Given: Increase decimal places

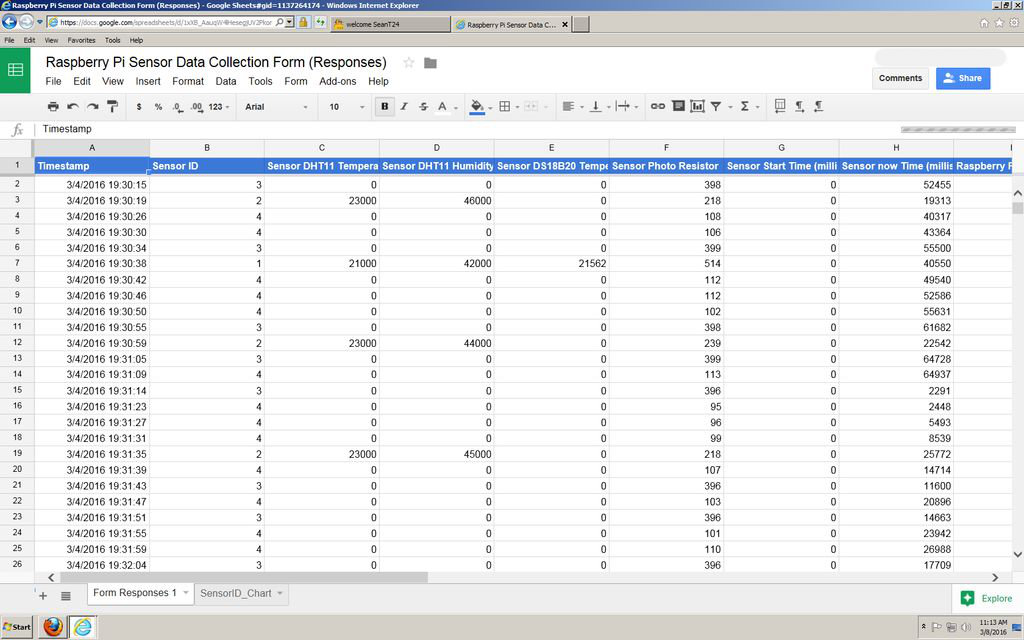Looking at the screenshot, I should click(197, 106).
